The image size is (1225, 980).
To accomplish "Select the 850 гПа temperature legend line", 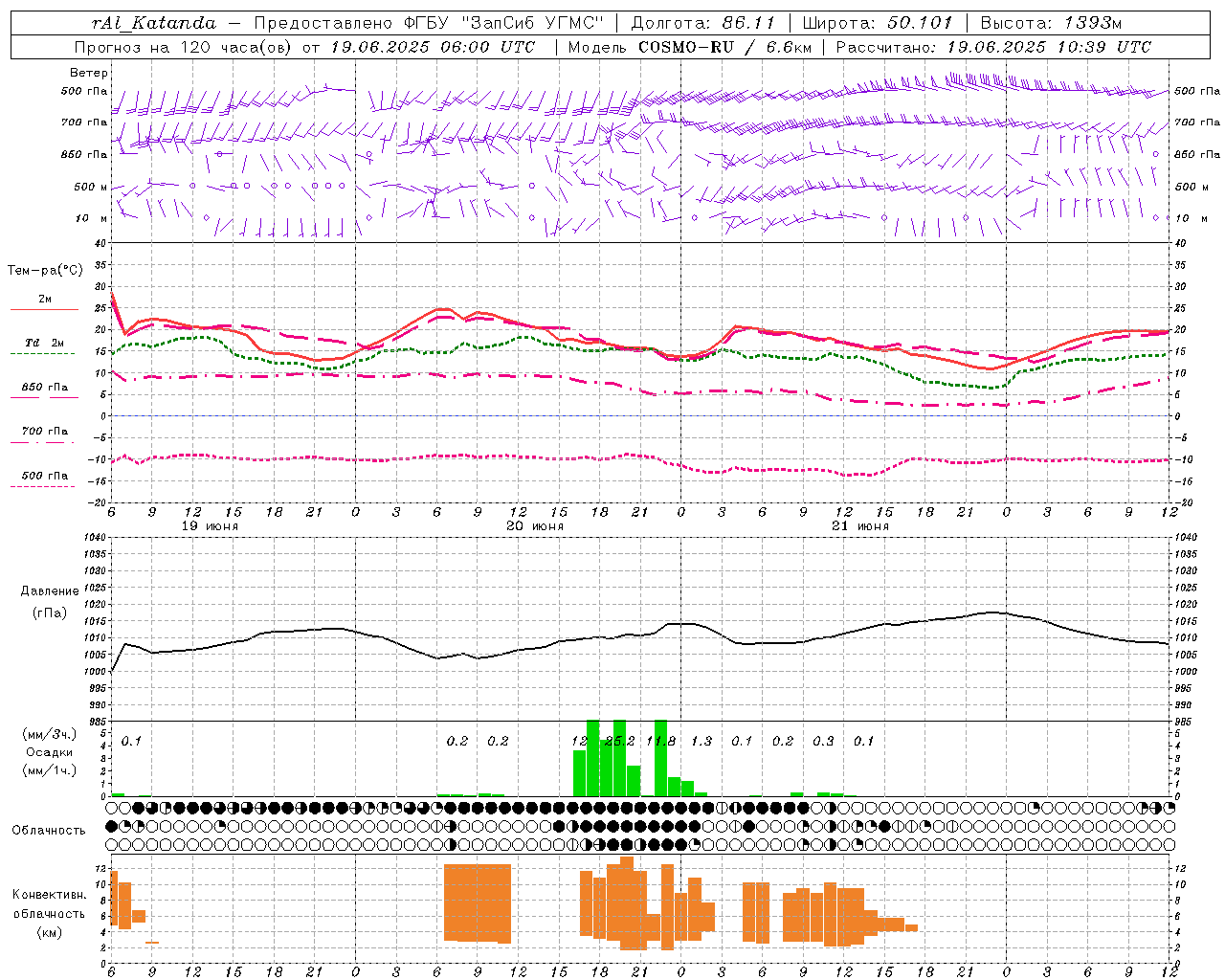I will 44,398.
